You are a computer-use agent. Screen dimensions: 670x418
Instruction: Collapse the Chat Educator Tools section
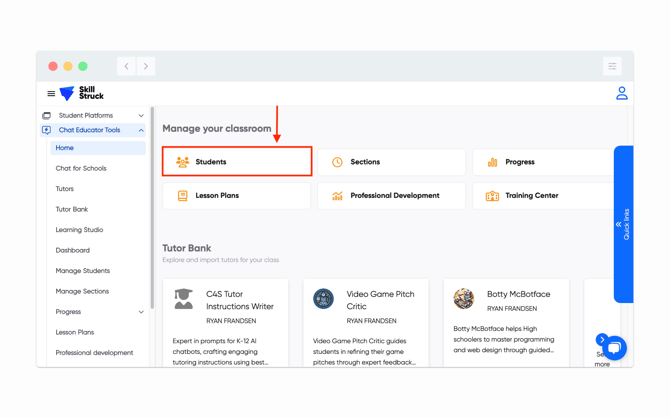141,130
